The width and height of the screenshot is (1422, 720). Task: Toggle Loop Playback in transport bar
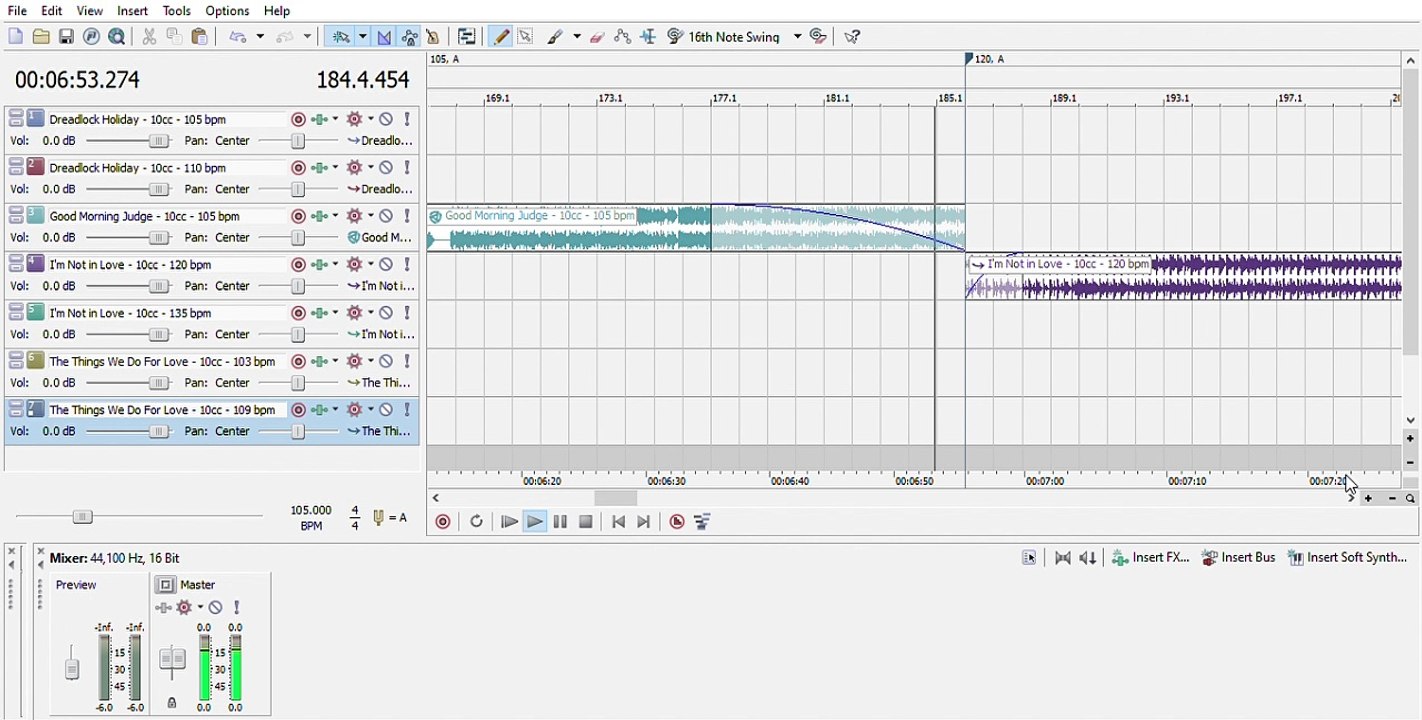[x=476, y=522]
